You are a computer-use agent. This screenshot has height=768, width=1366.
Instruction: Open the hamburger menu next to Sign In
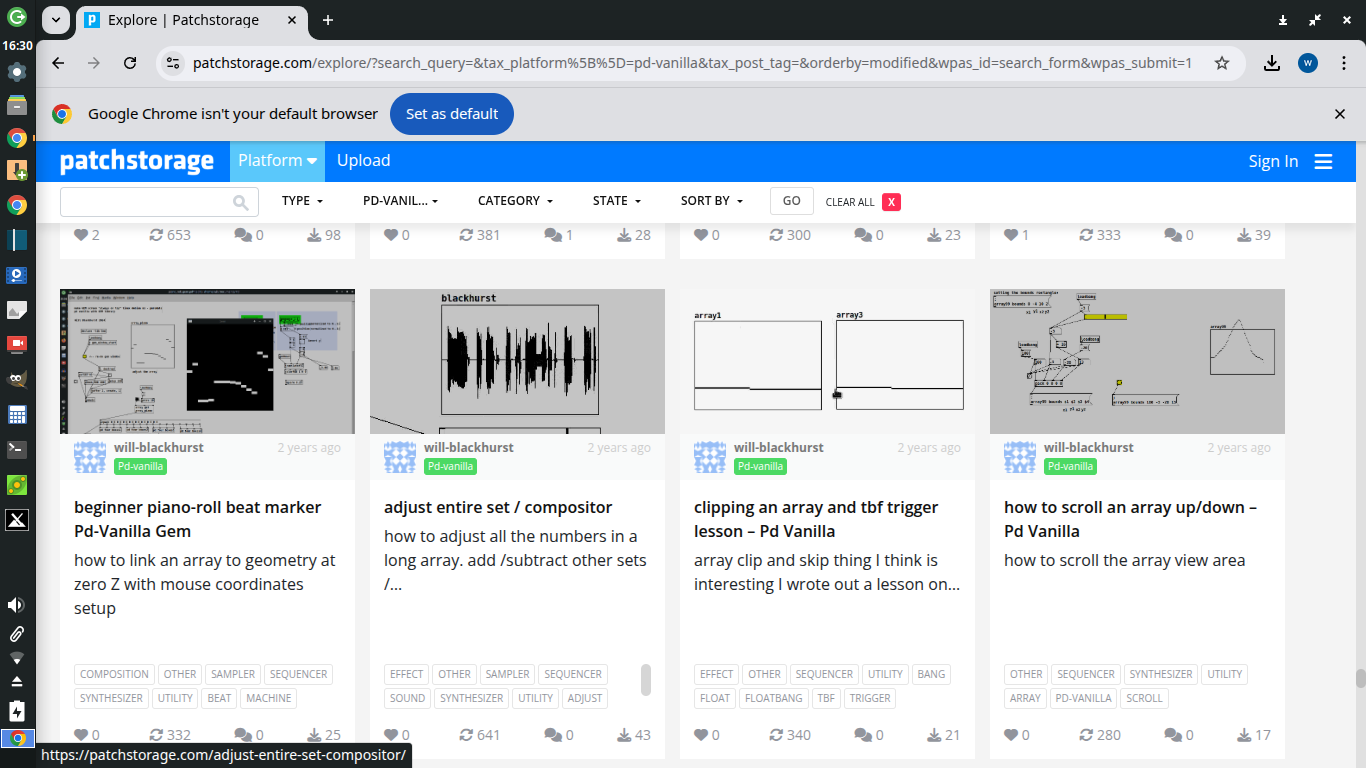1324,161
